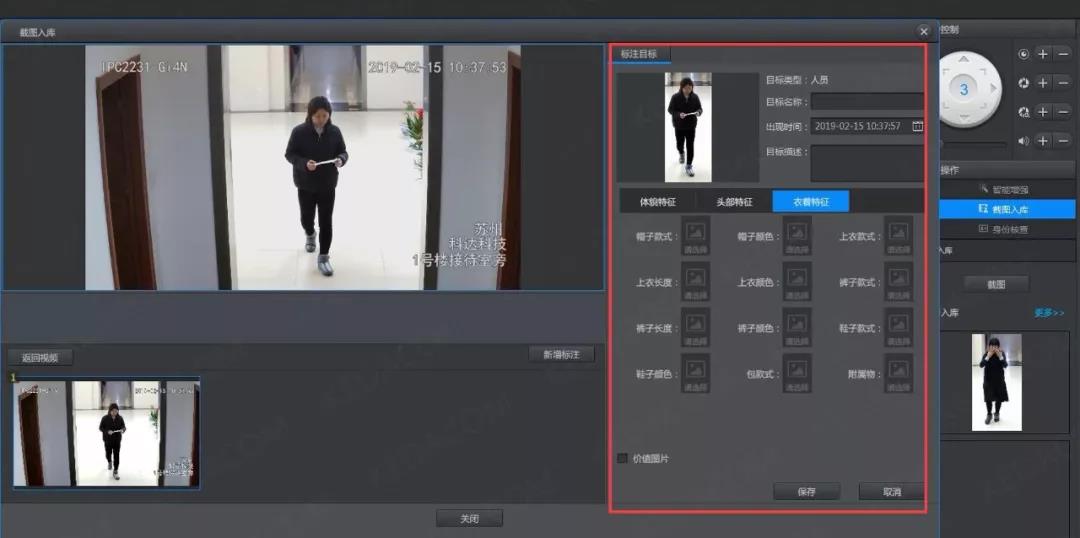Viewport: 1080px width, 538px height.
Task: Switch to the 头部特征 tab
Action: [x=734, y=202]
